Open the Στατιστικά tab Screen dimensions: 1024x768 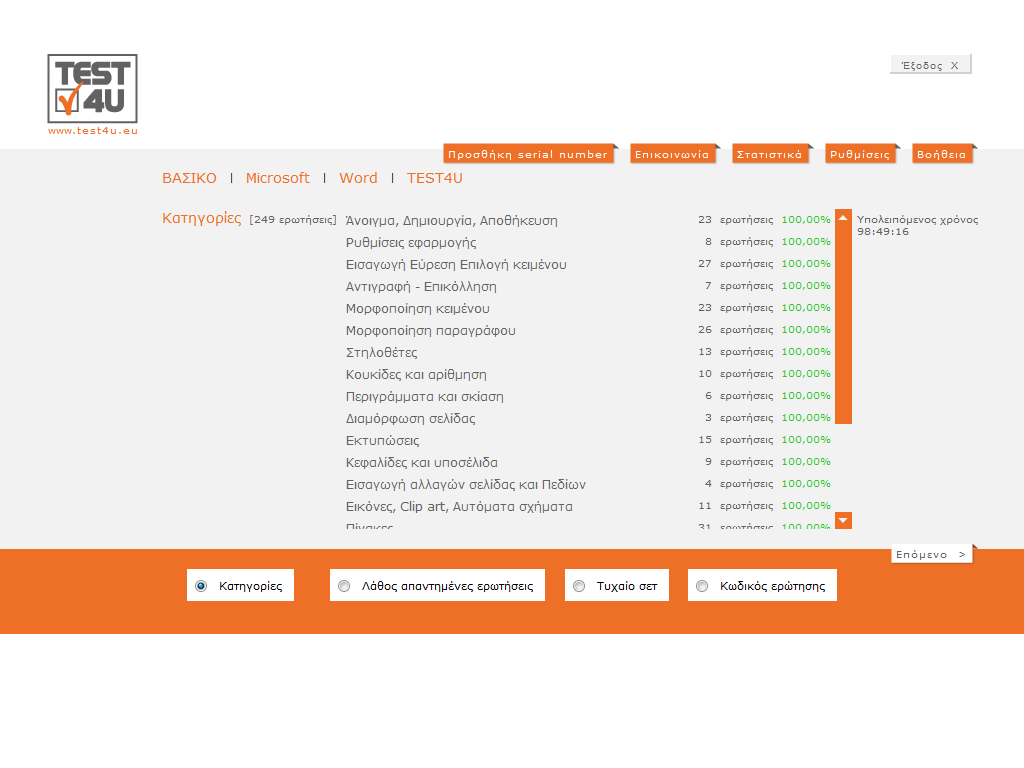click(769, 154)
